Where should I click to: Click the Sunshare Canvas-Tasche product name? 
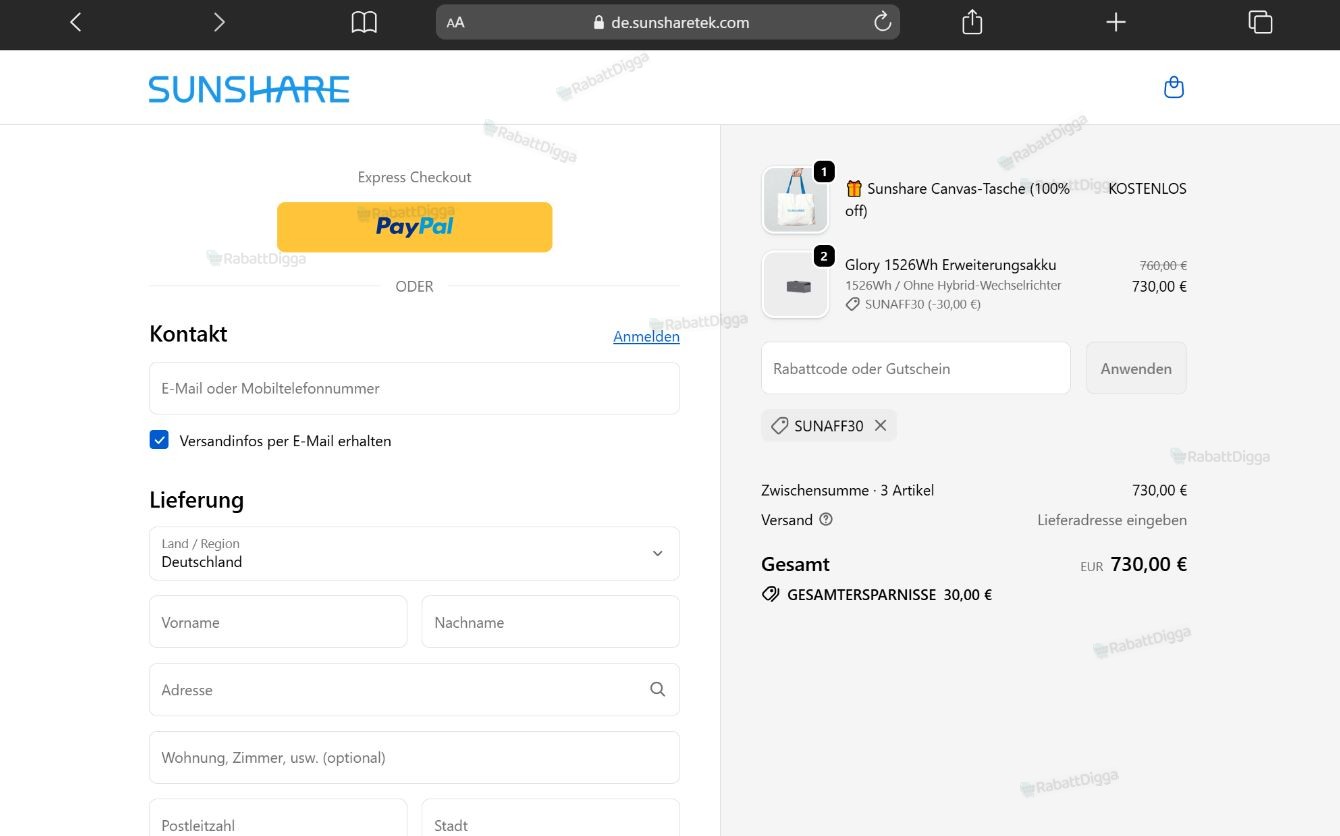coord(957,199)
